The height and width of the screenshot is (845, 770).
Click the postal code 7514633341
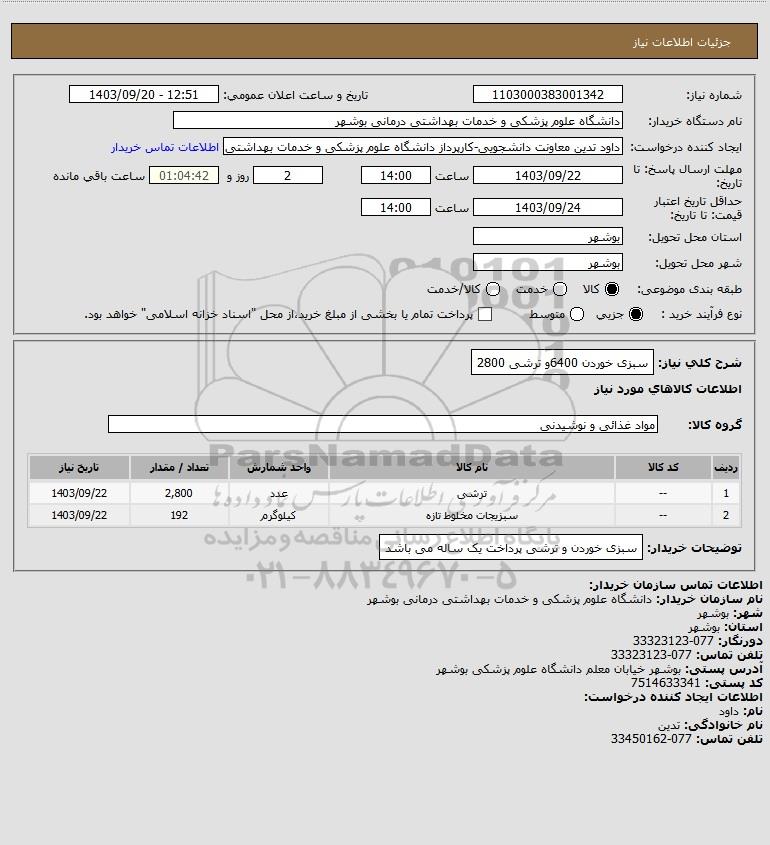(x=665, y=683)
